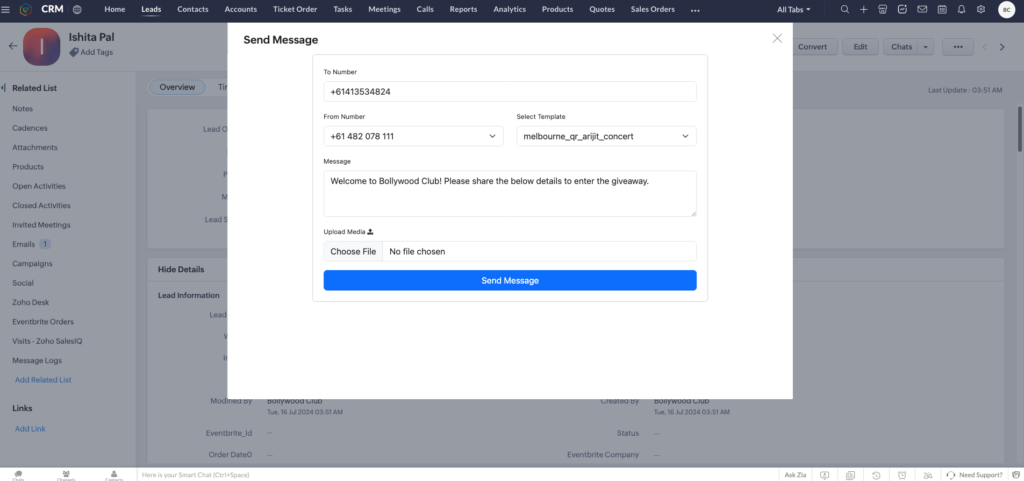The height and width of the screenshot is (481, 1024).
Task: Open the Chats button dropdown arrow
Action: pos(925,47)
